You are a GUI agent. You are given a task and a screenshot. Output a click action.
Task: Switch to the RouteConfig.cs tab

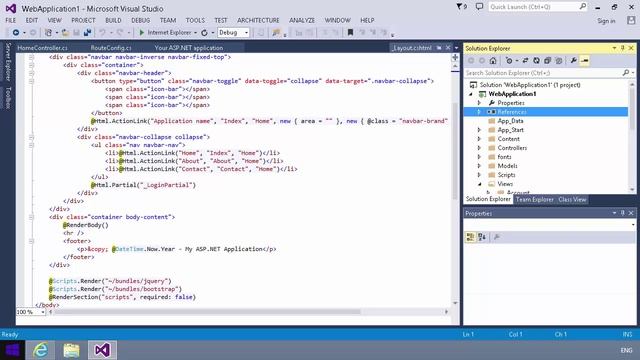point(111,48)
